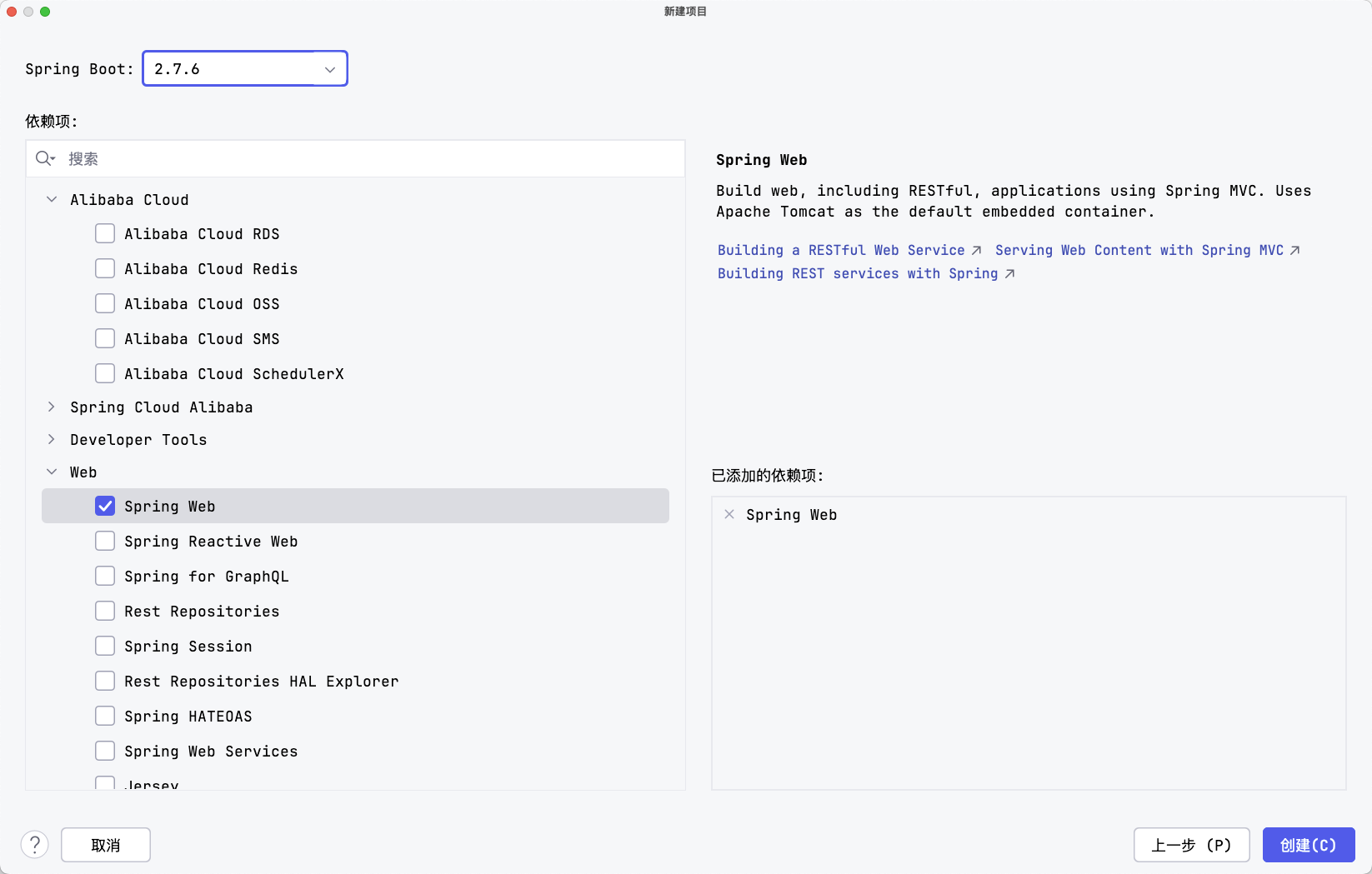Open the help question mark button

(35, 845)
